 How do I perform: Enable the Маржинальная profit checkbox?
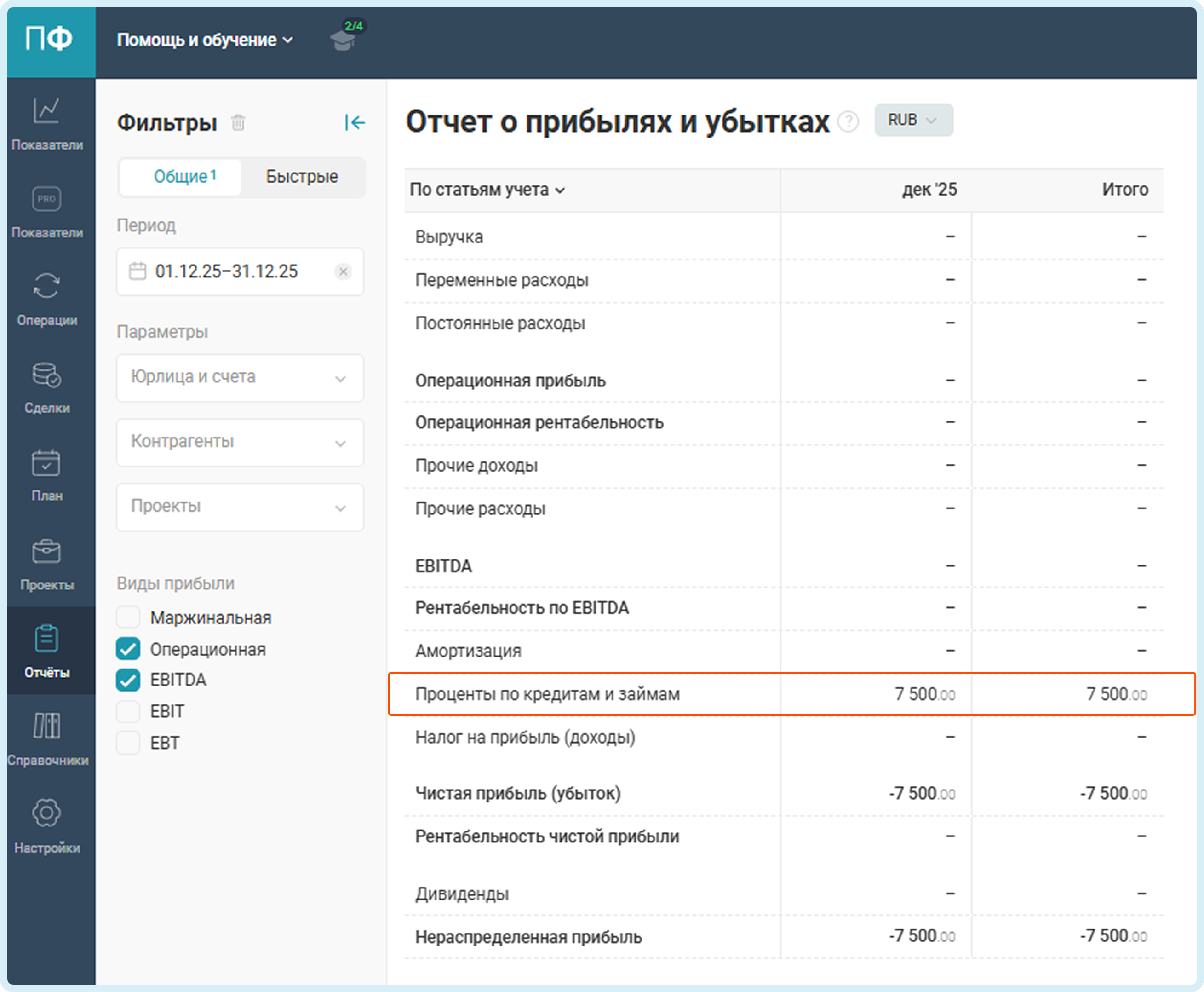point(128,617)
